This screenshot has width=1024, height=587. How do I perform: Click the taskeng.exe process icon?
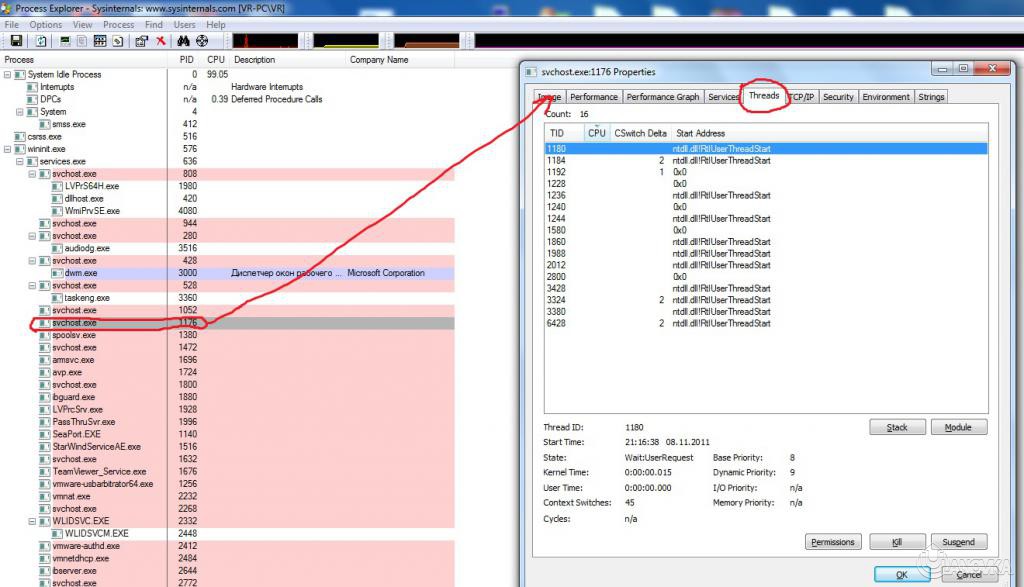point(57,298)
